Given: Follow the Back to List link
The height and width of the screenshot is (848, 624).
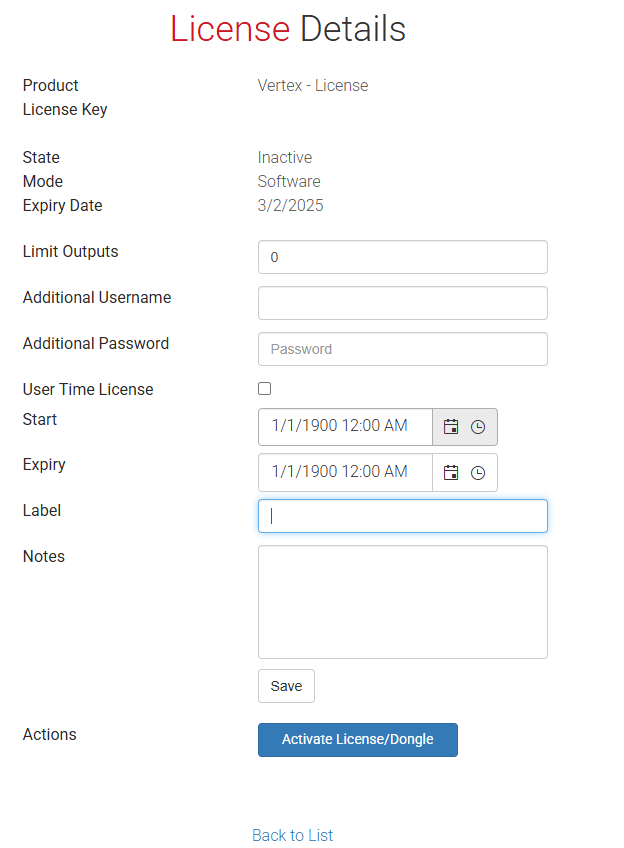Looking at the screenshot, I should [292, 835].
